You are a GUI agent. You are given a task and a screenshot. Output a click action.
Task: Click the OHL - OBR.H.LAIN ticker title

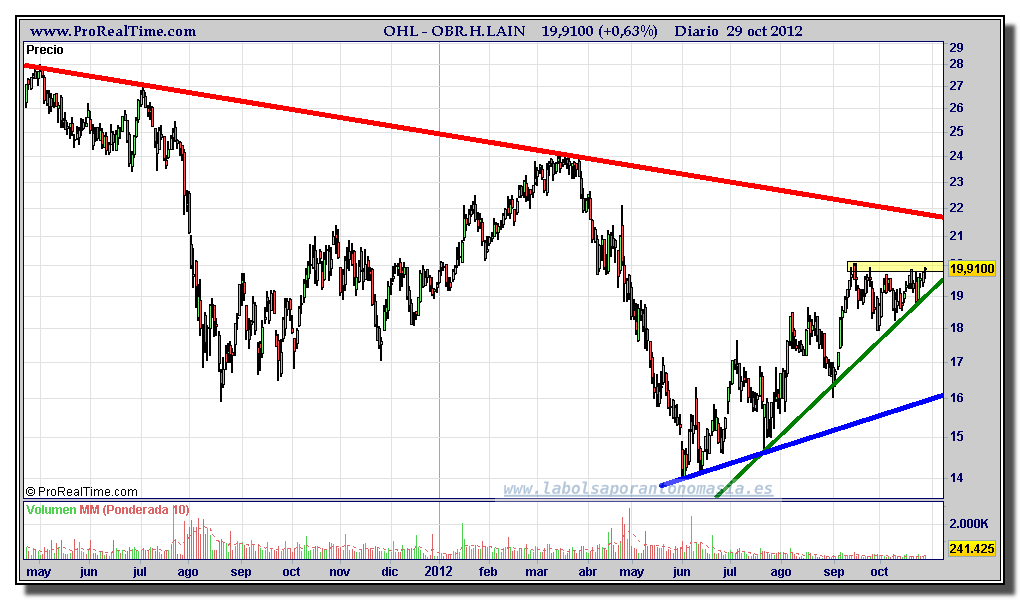click(456, 31)
